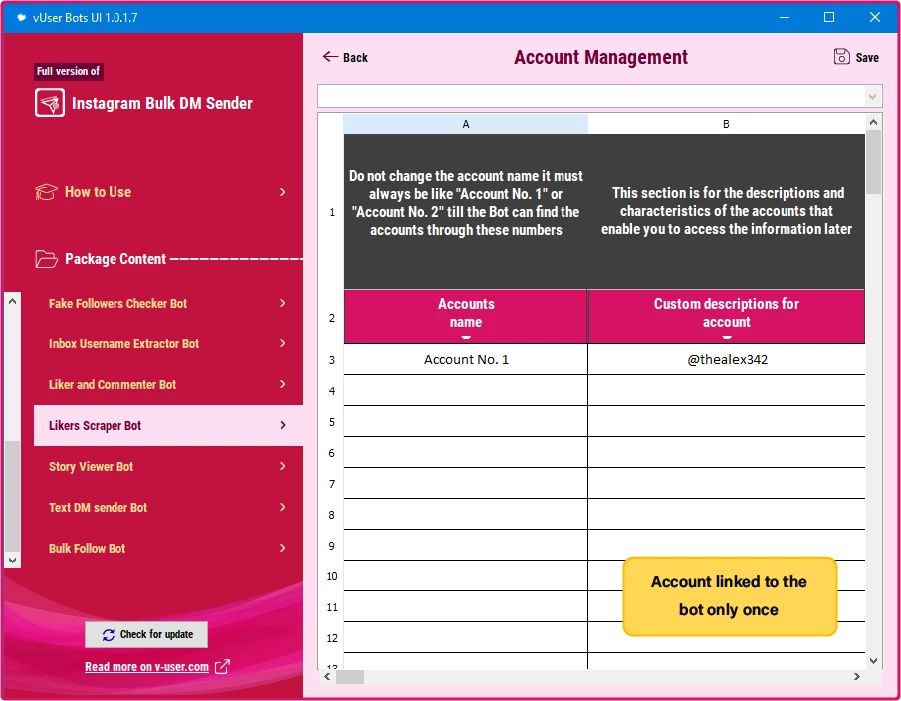Click Custom descriptions for account header cell
The image size is (901, 701).
click(726, 317)
